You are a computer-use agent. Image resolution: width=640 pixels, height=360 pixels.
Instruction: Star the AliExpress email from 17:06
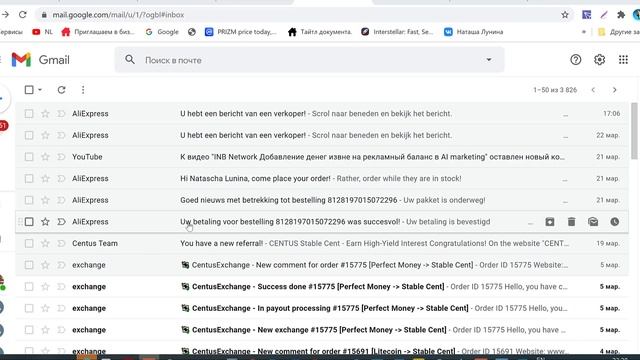(x=45, y=113)
